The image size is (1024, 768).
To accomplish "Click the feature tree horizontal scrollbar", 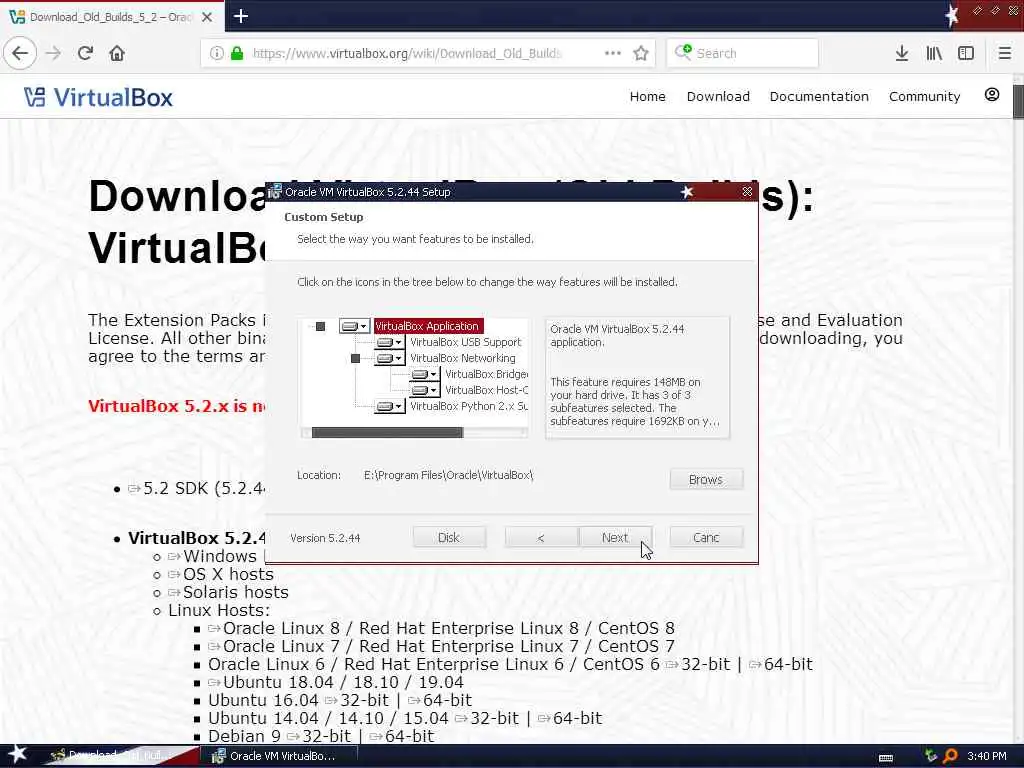I will [x=387, y=432].
